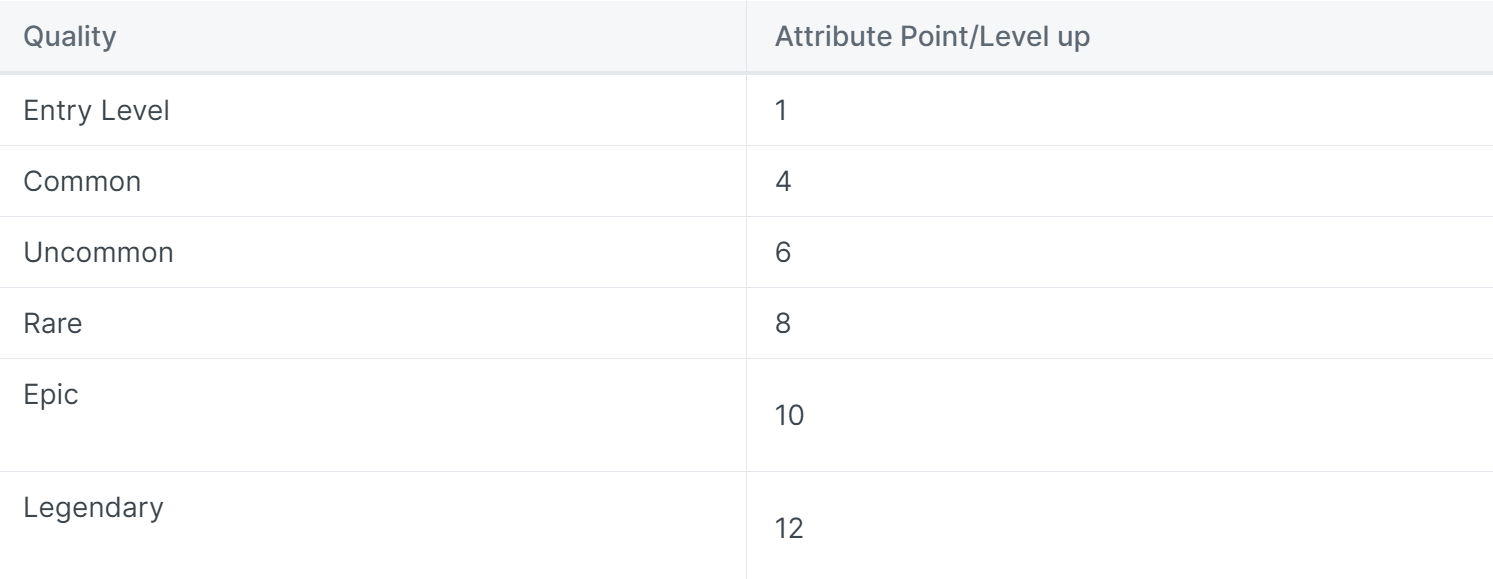Click the column divider in the Common row
1493x579 pixels.
click(x=746, y=182)
